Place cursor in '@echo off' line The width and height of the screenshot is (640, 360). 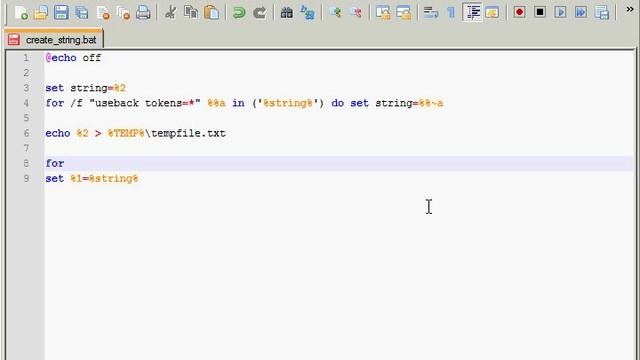point(73,58)
